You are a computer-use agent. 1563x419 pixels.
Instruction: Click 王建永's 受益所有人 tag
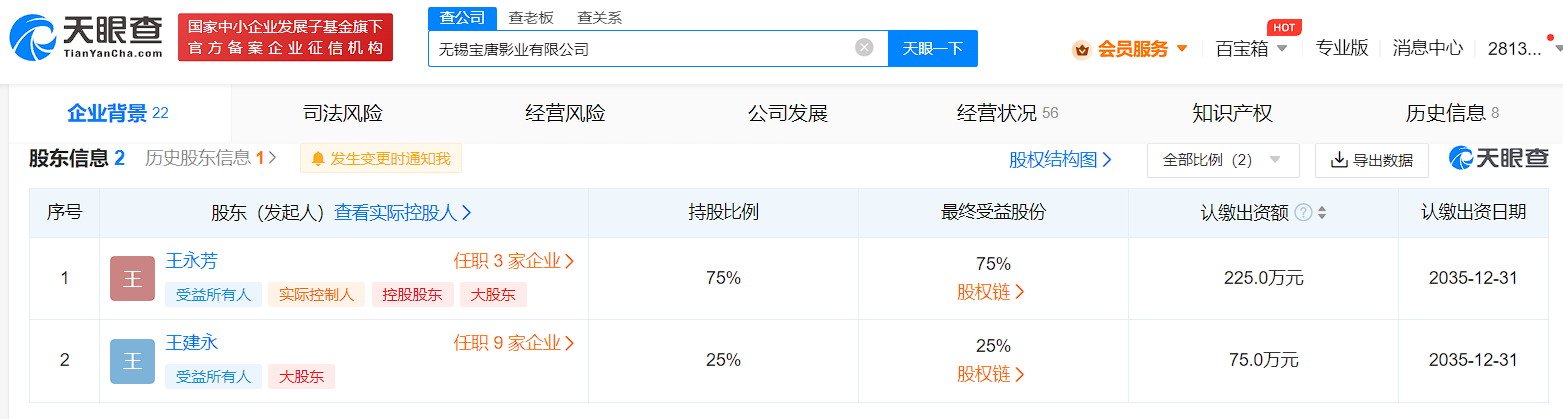click(x=213, y=376)
